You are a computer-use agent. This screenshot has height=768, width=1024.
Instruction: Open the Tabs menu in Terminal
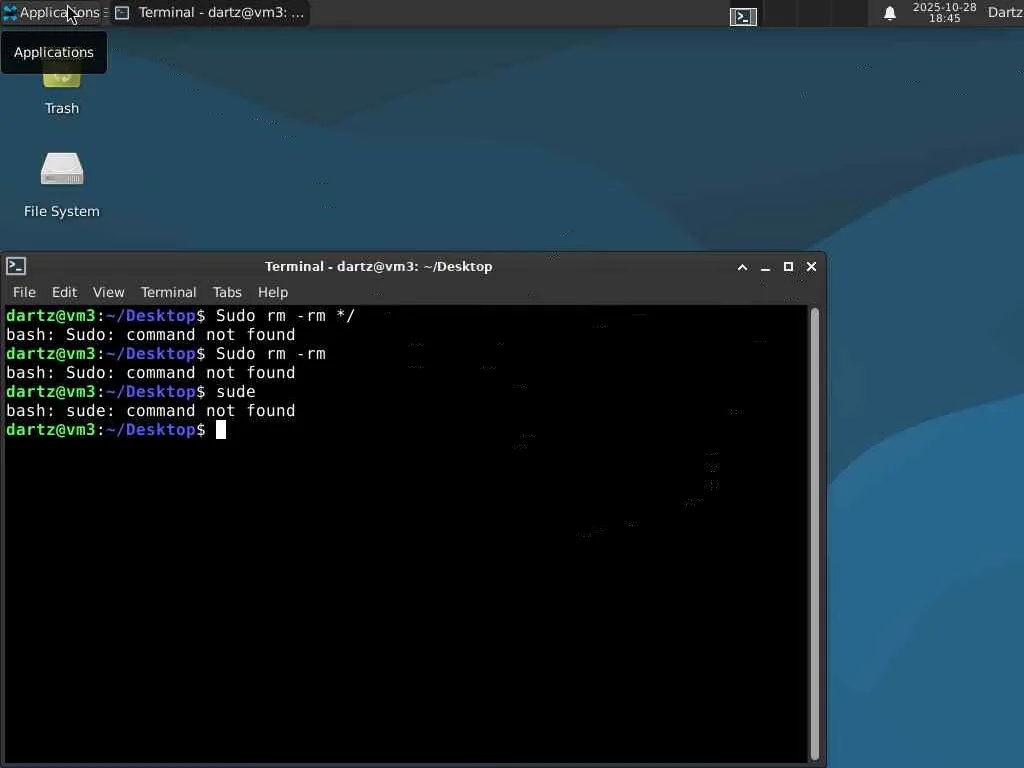click(227, 292)
